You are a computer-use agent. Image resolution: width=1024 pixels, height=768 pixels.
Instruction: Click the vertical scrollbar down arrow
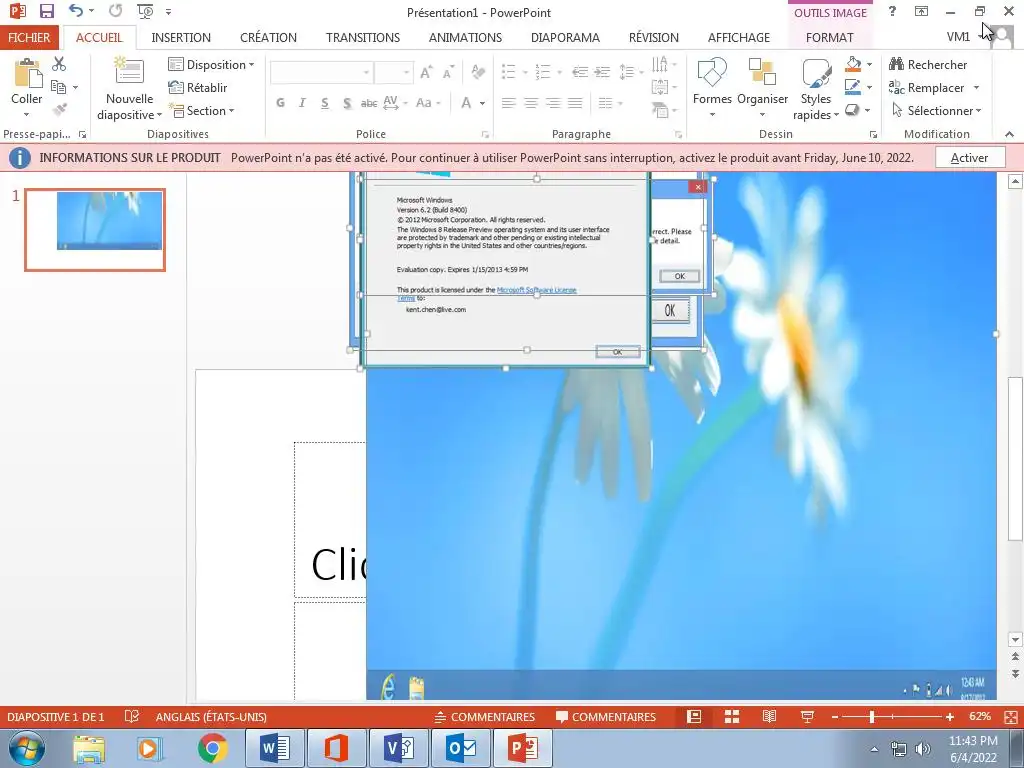point(1015,639)
